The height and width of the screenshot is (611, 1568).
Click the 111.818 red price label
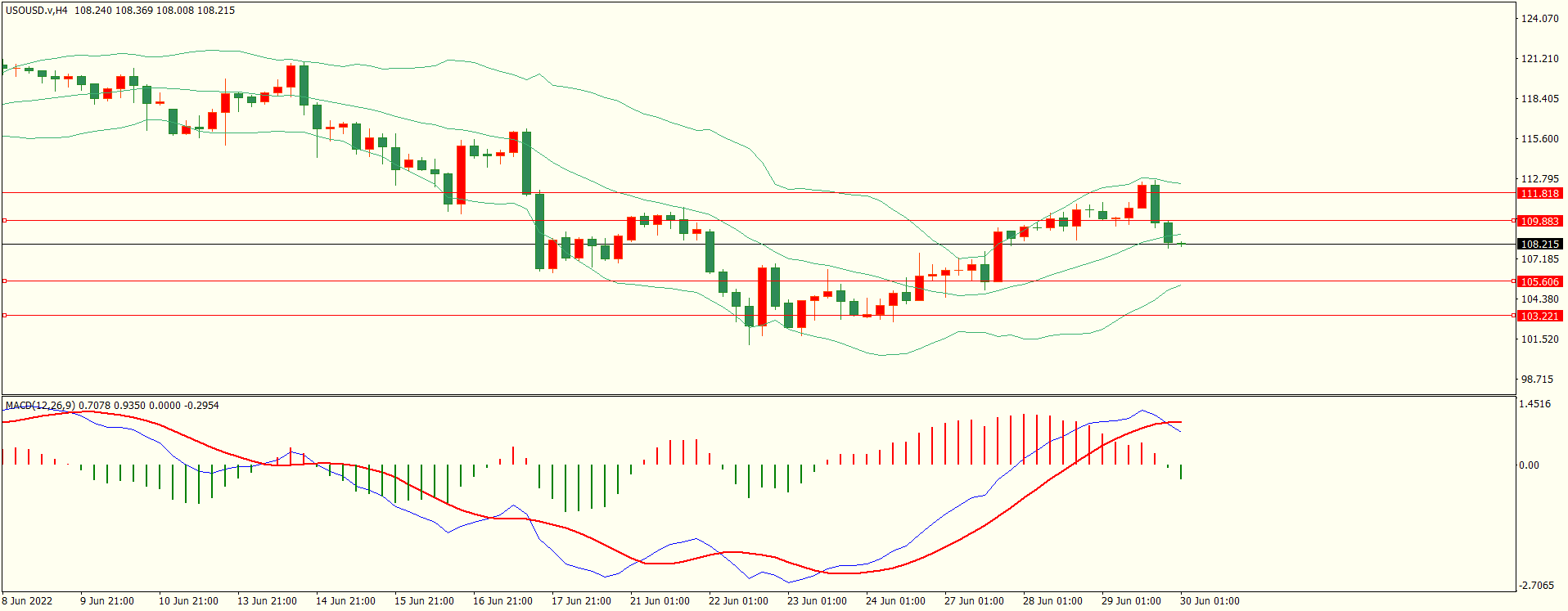pos(1539,194)
